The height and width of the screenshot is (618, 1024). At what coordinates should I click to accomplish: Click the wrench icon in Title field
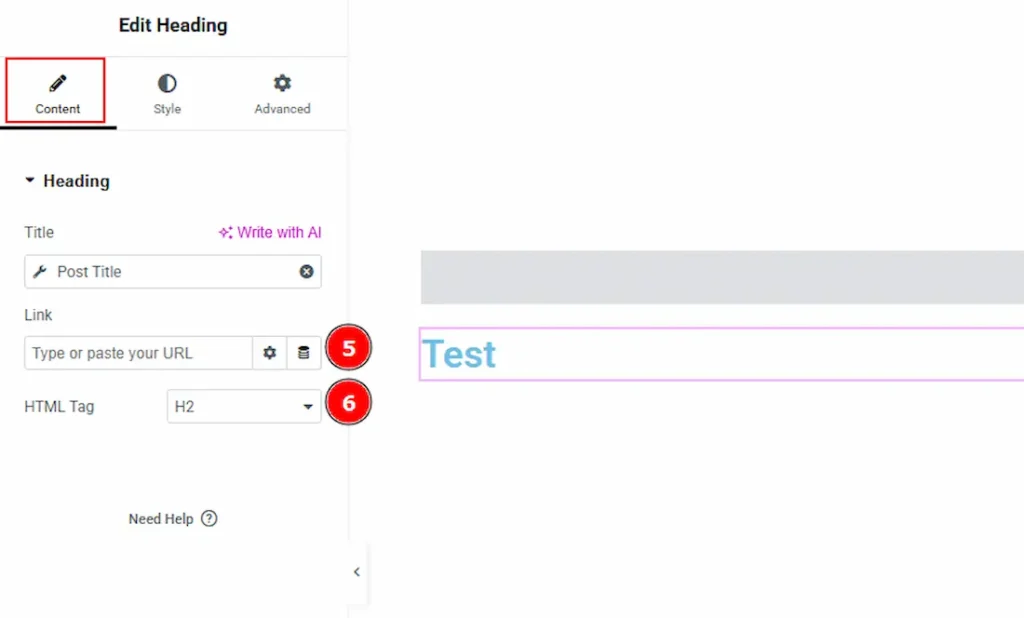40,271
